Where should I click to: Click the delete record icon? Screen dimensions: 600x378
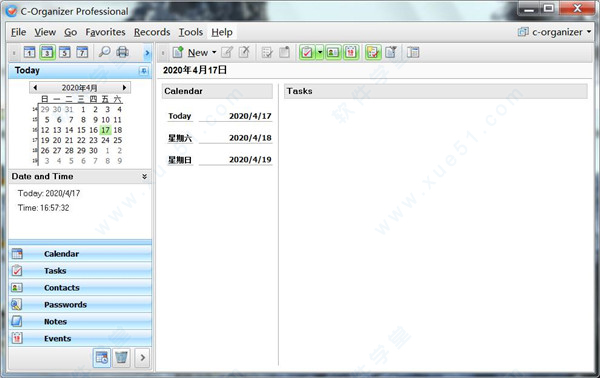click(244, 52)
